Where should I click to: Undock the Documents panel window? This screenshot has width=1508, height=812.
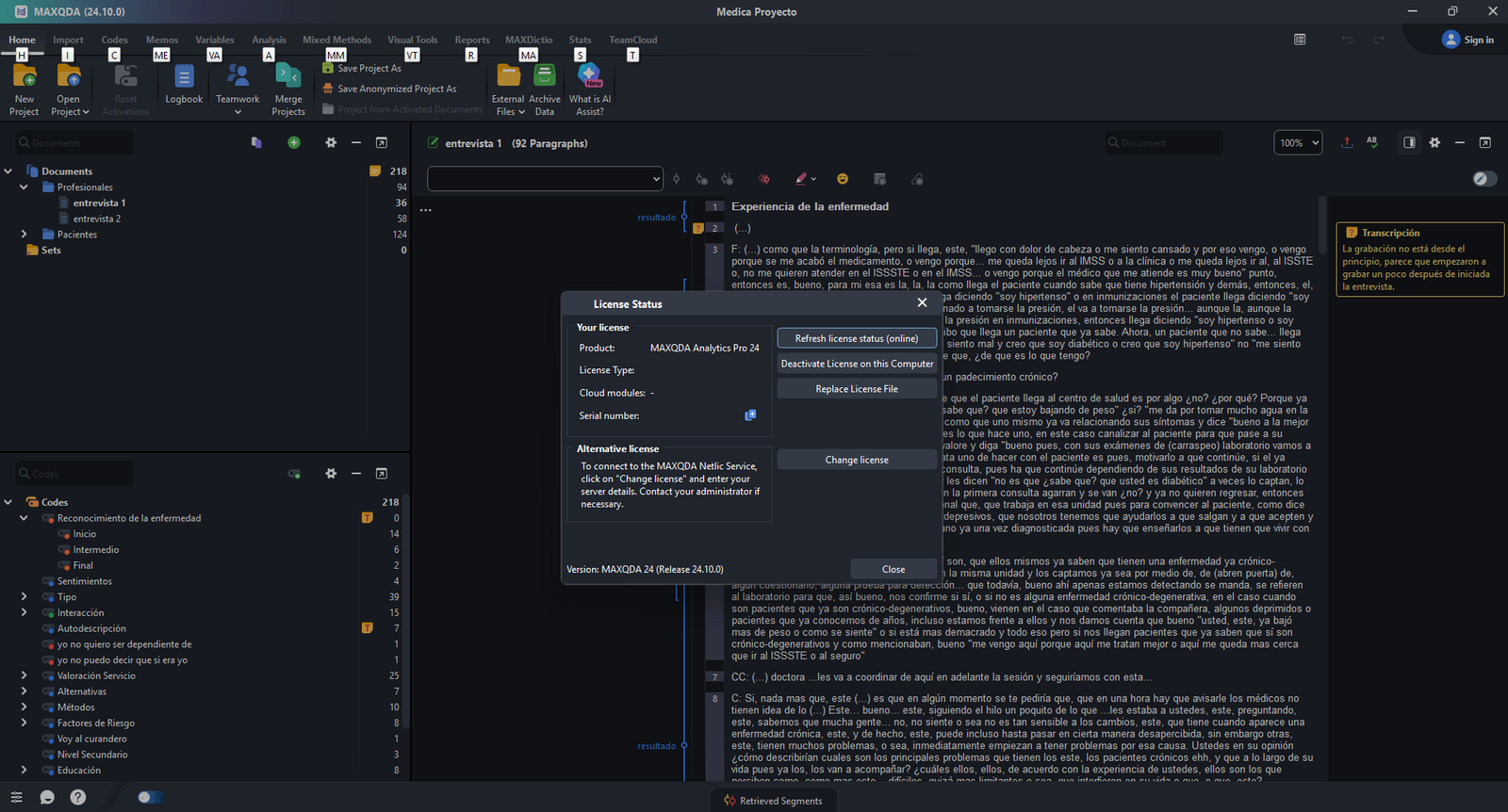(382, 142)
